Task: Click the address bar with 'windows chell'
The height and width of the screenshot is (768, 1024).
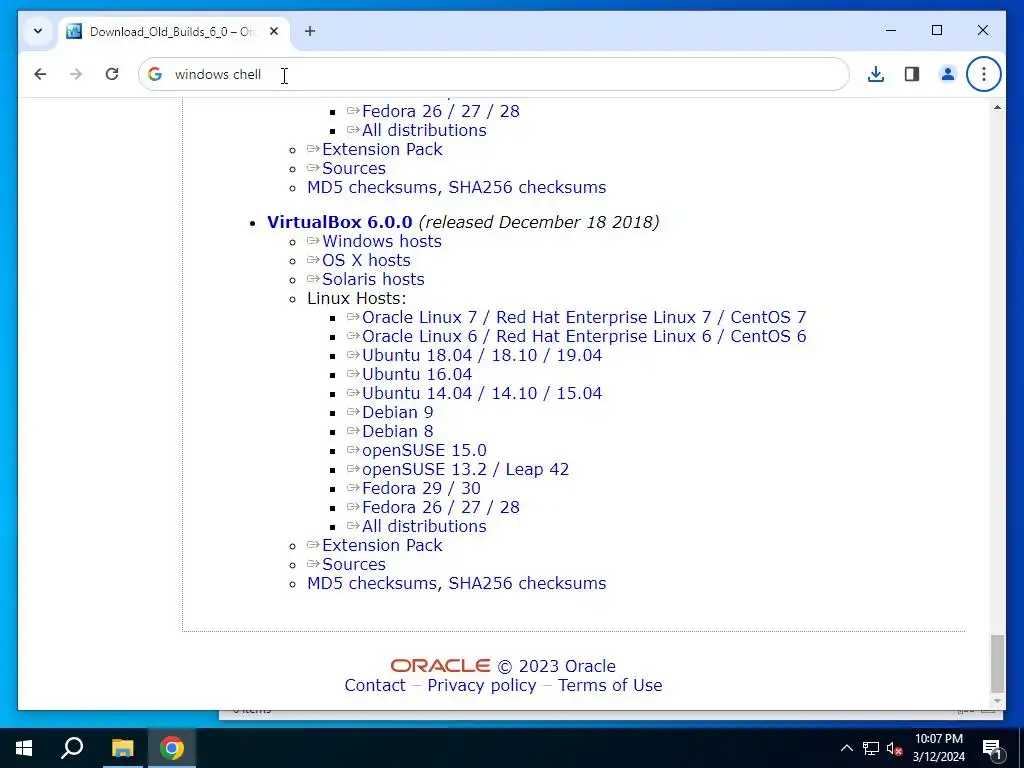Action: click(494, 74)
